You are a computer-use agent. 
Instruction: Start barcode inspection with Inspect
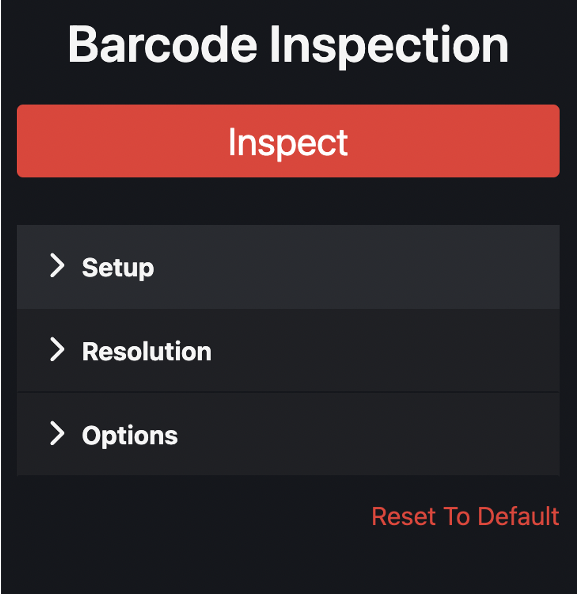[288, 141]
